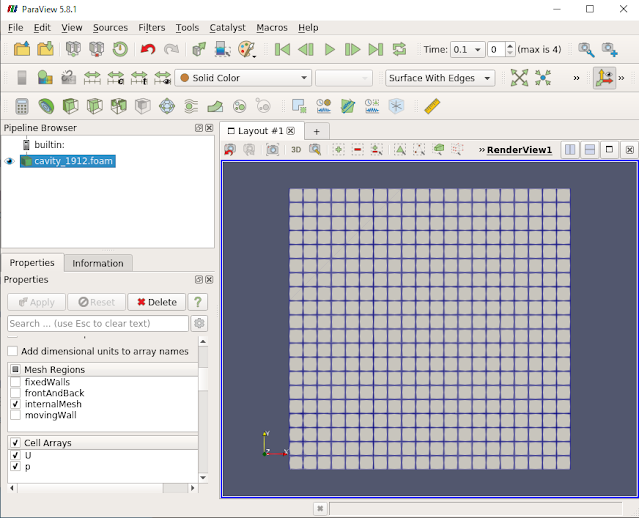Click the Edit Color Map icon
Image resolution: width=639 pixels, height=518 pixels.
click(45, 77)
